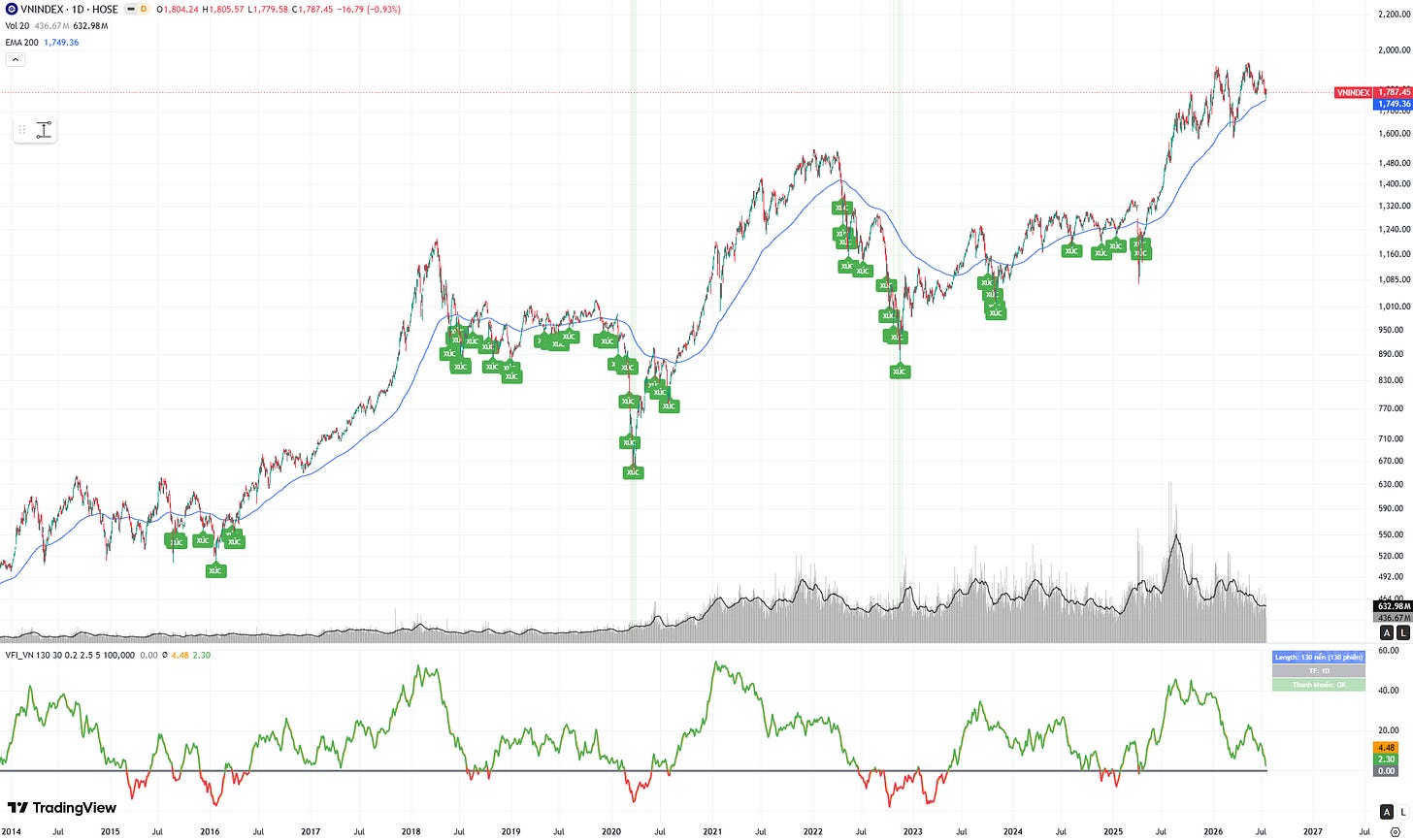Click the black 632.98M volume label on scale
Image resolution: width=1413 pixels, height=840 pixels.
click(x=1392, y=607)
